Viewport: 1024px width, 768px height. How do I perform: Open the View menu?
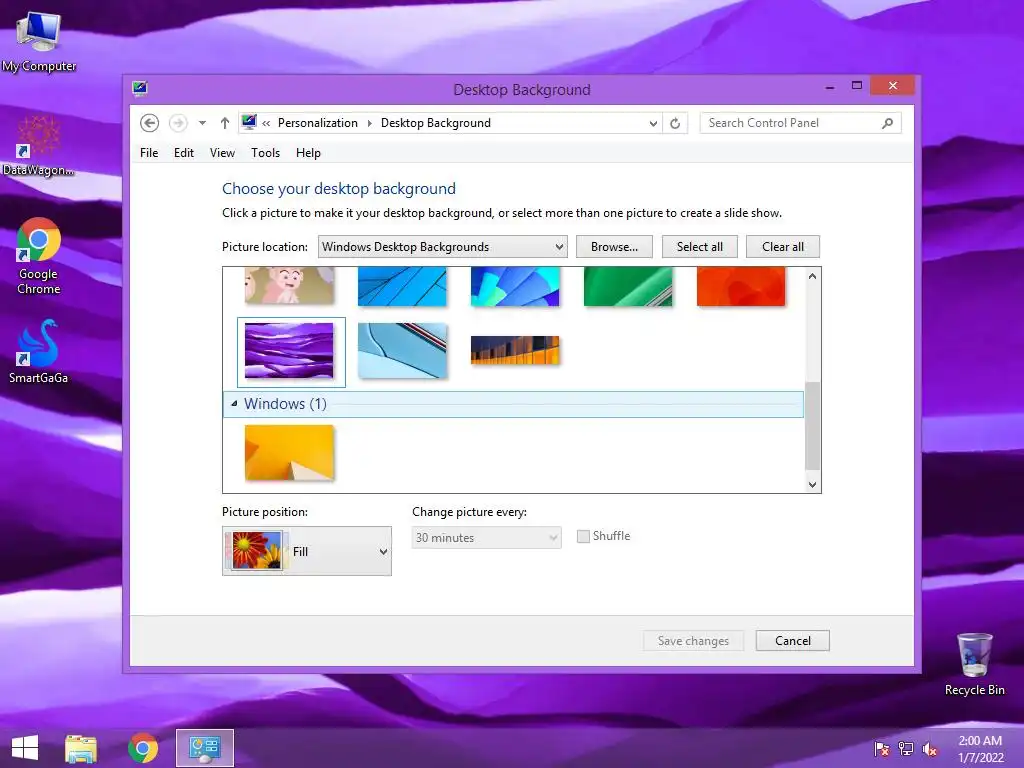click(222, 153)
